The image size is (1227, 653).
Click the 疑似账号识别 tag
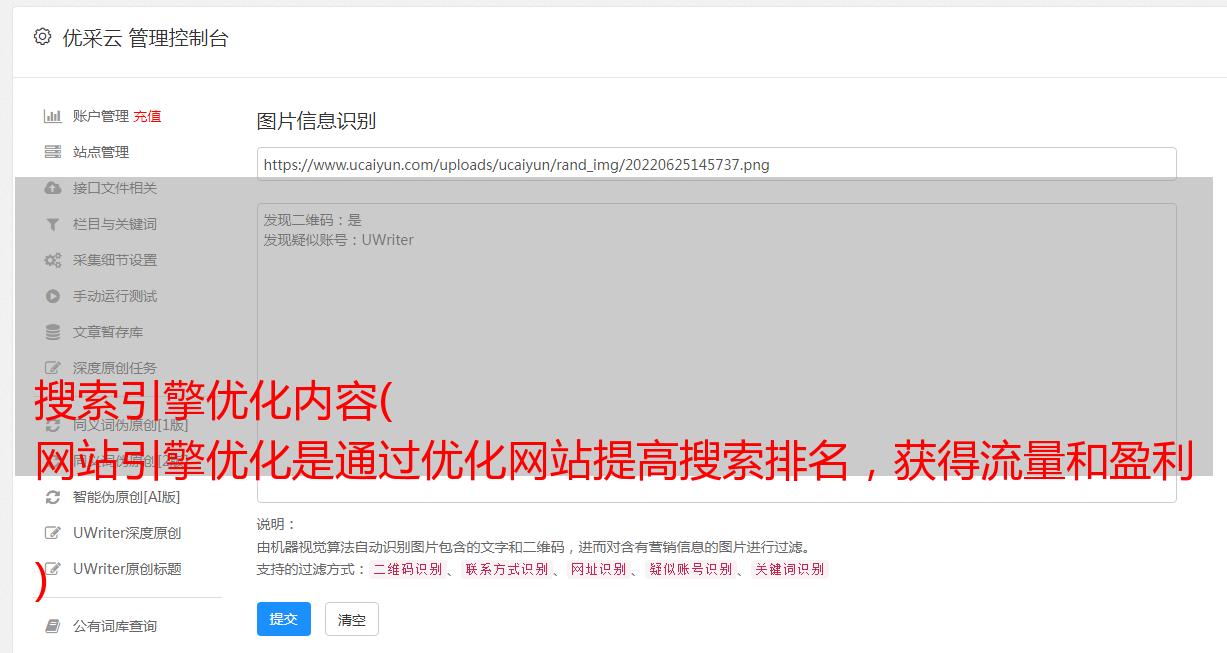pyautogui.click(x=690, y=569)
